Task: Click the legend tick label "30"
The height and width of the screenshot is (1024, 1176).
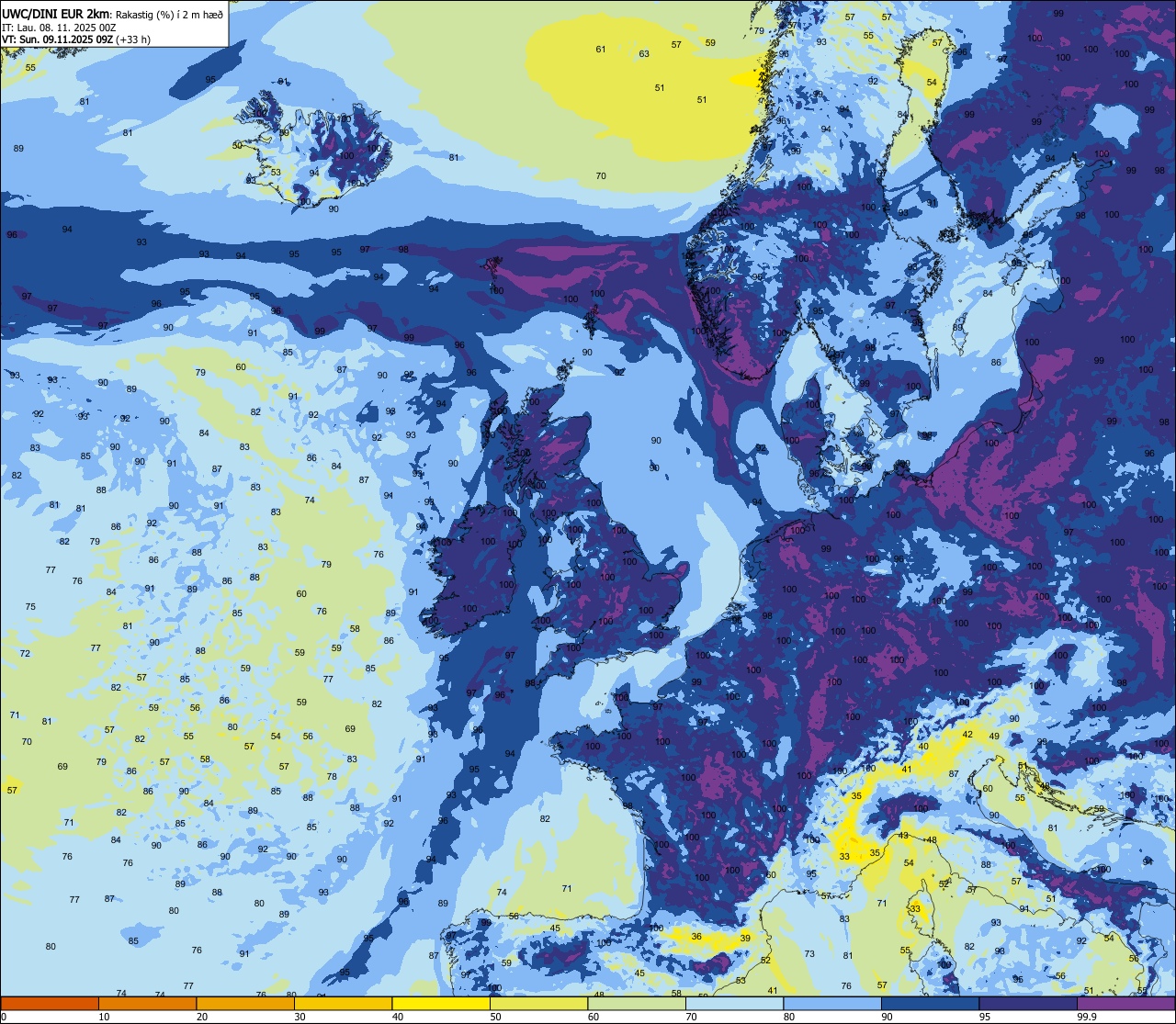Action: coord(300,1017)
